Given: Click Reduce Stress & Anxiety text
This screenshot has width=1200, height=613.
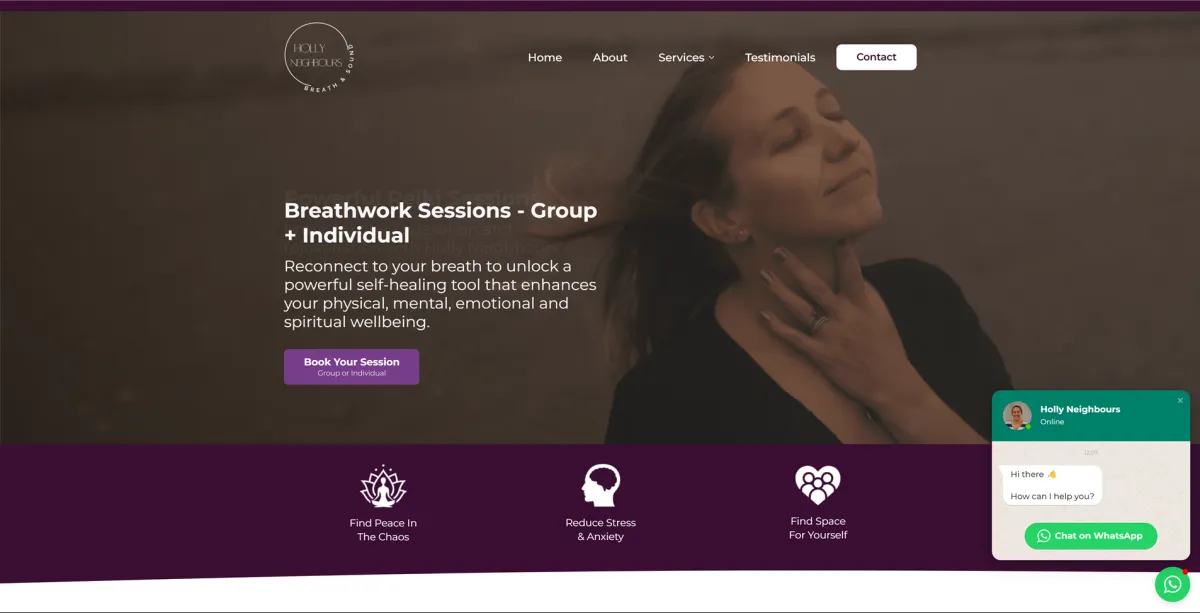Looking at the screenshot, I should [x=601, y=530].
